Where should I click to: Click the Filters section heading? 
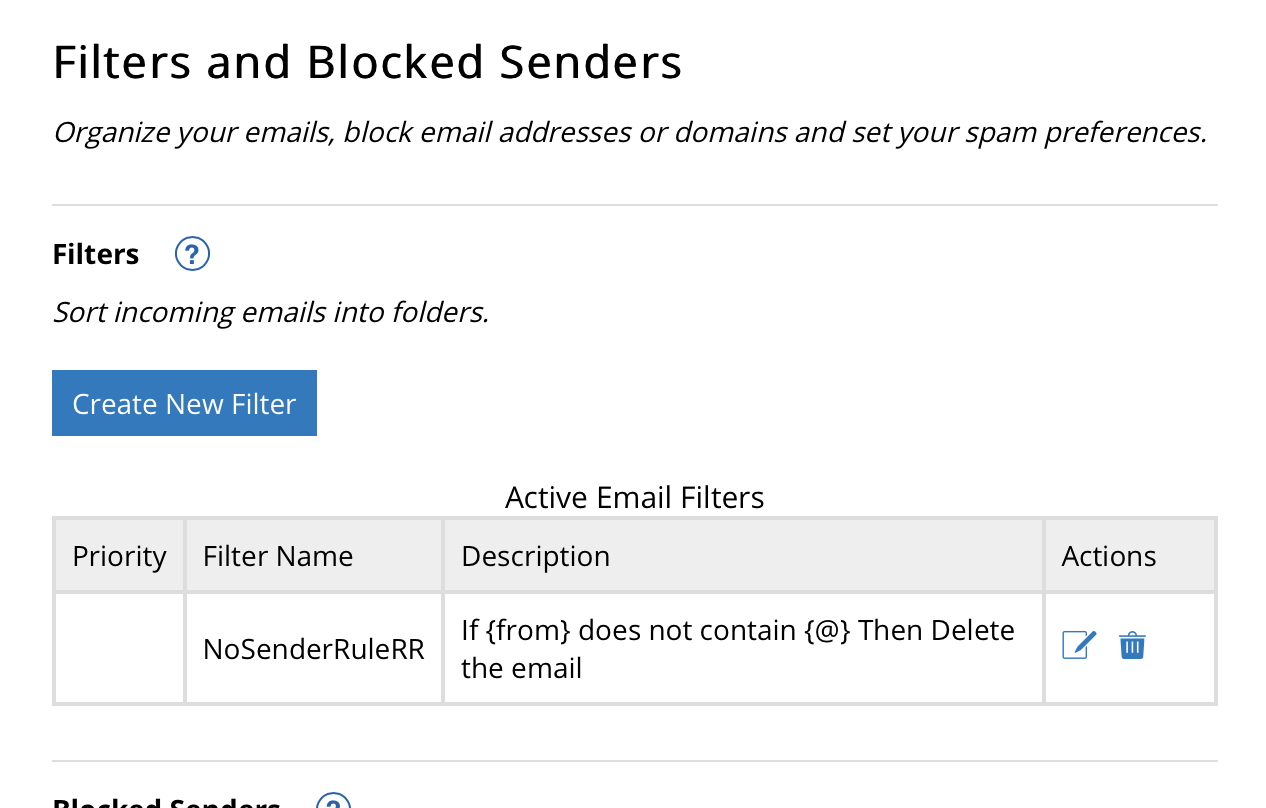click(96, 254)
